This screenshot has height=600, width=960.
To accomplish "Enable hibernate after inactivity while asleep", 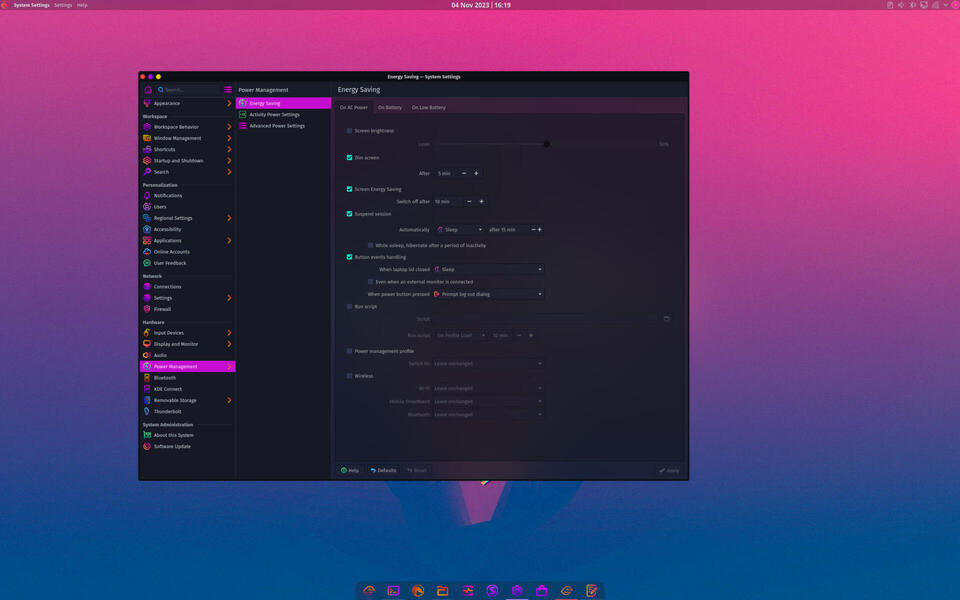I will [370, 246].
